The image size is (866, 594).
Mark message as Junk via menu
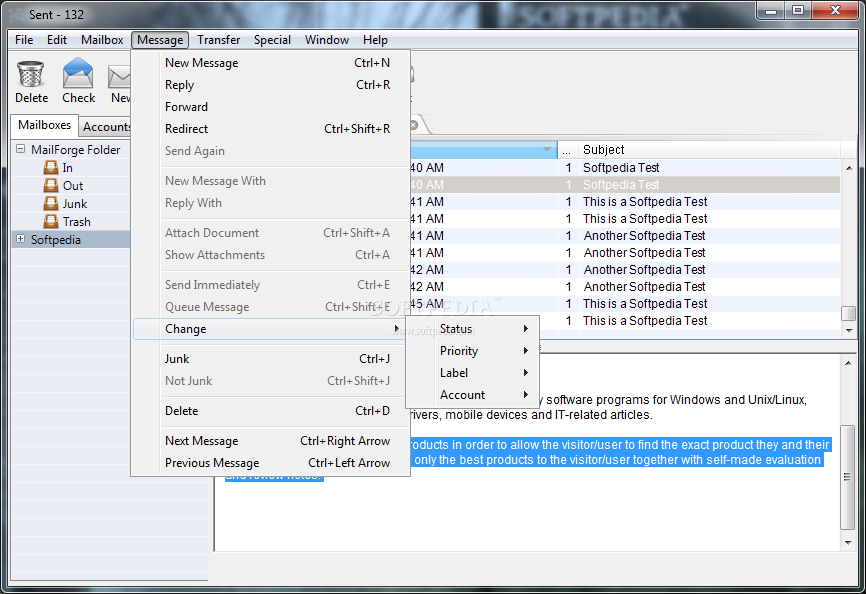[x=270, y=358]
